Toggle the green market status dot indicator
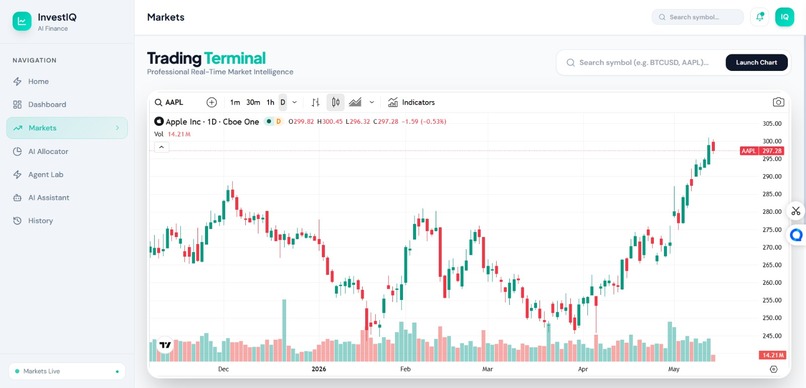 click(269, 122)
